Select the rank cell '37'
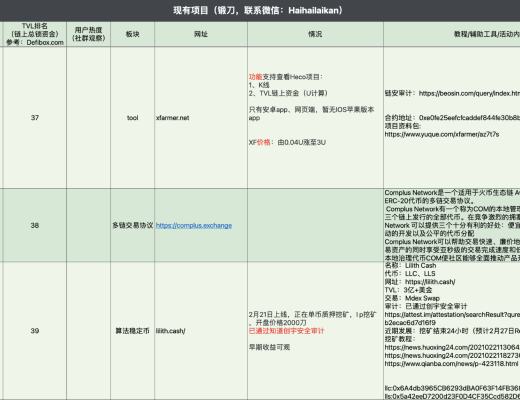This screenshot has height=400, width=520. coord(35,118)
